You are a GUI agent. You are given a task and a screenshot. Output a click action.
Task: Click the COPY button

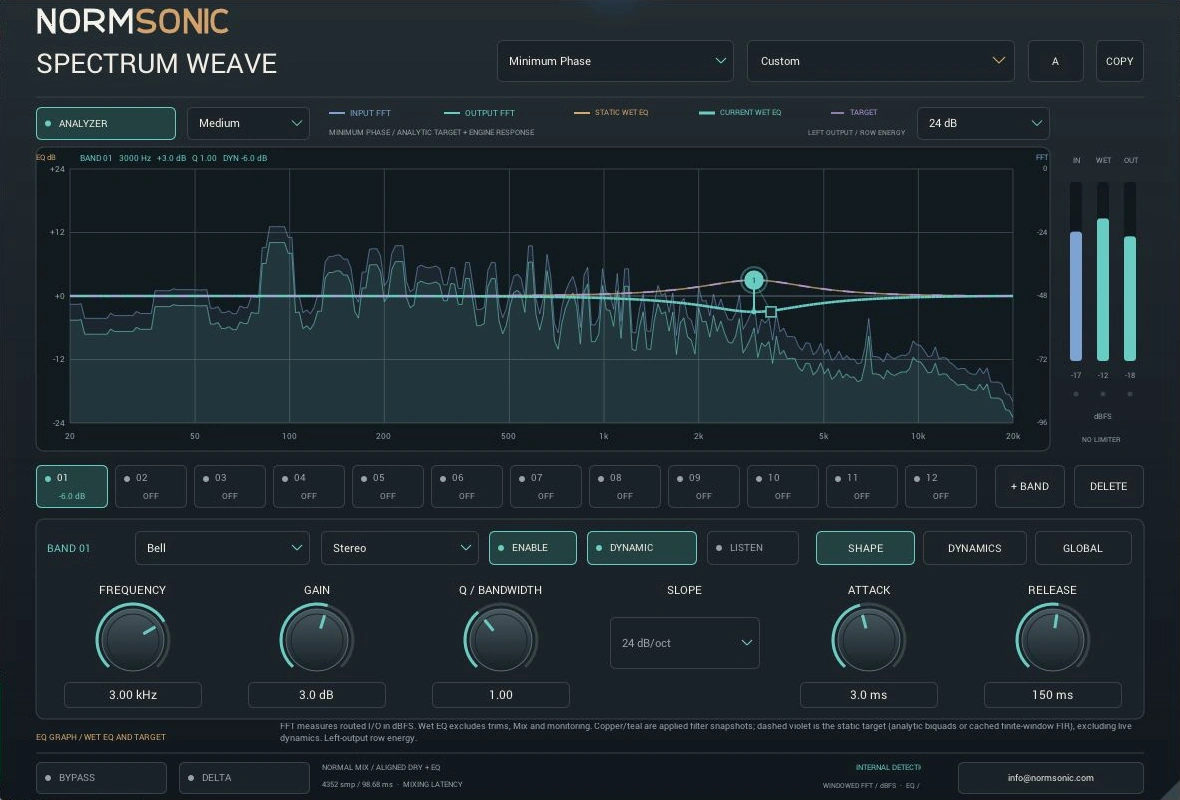click(1119, 61)
